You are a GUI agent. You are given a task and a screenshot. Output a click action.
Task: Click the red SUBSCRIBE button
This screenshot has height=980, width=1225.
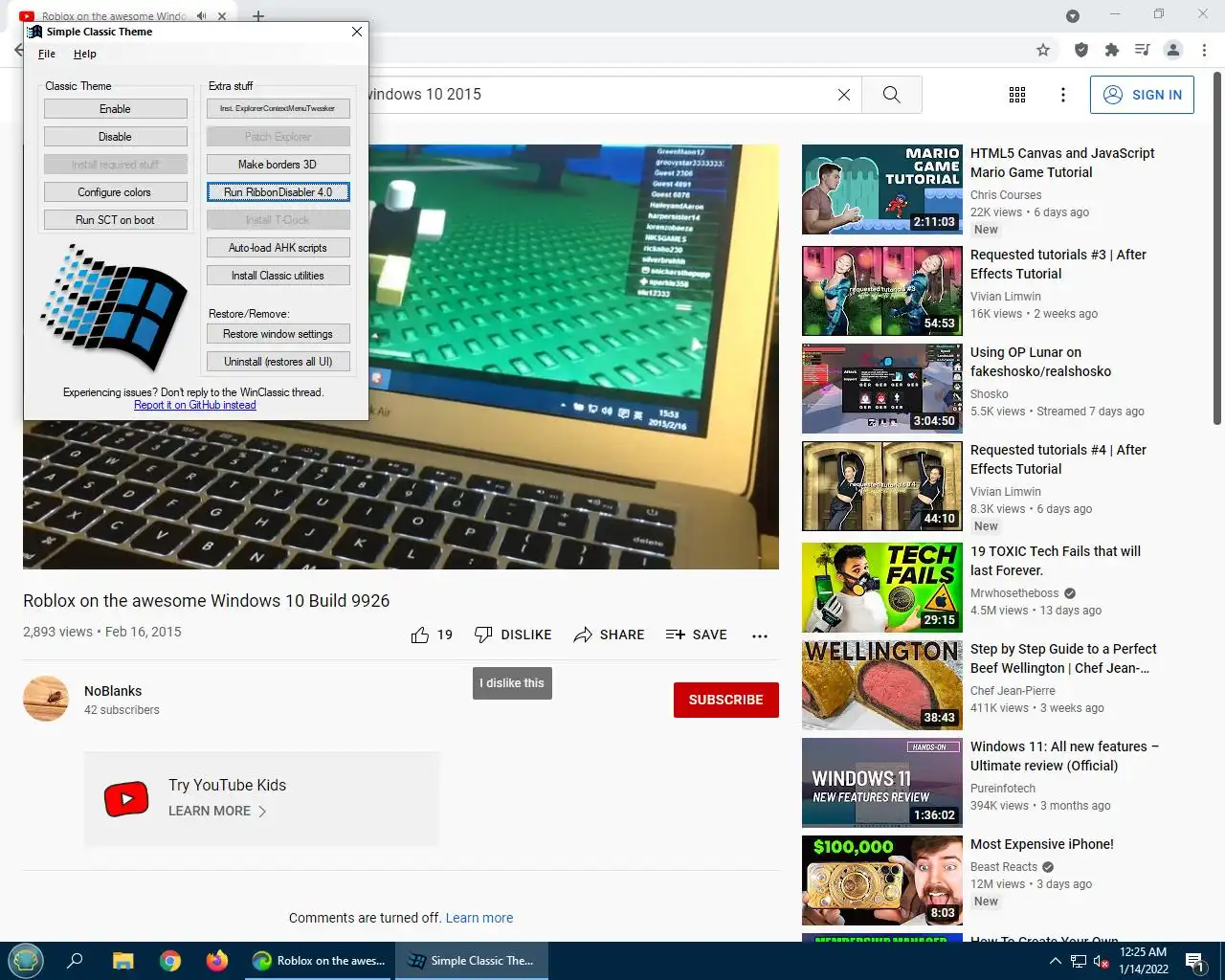click(x=726, y=700)
